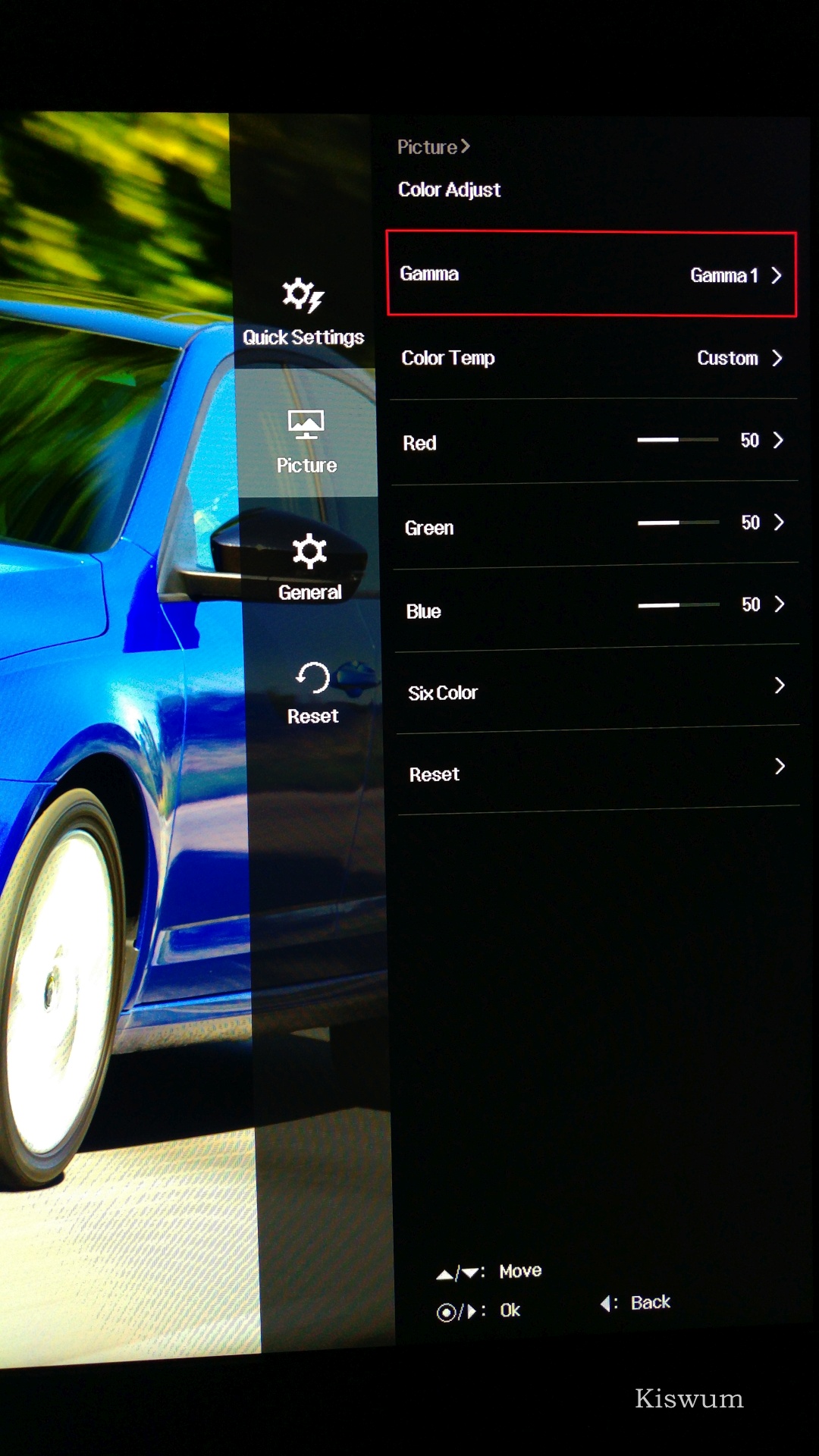
Task: Click the Move hint text
Action: tap(520, 1271)
